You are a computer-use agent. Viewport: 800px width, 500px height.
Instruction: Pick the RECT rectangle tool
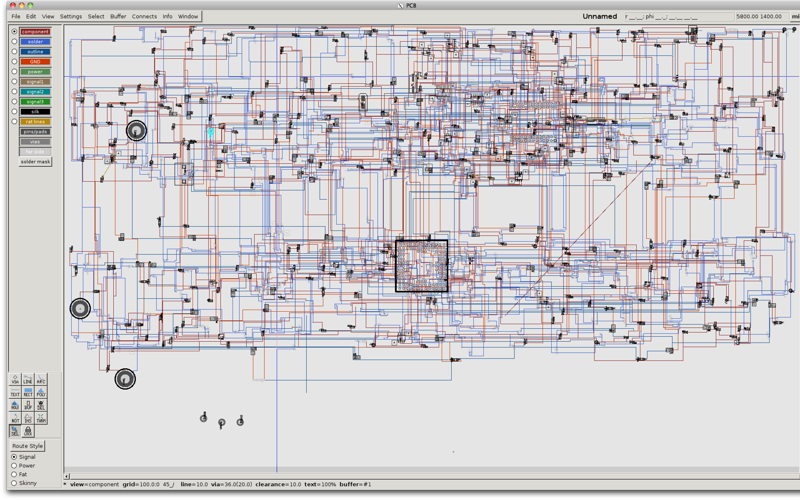click(x=28, y=393)
